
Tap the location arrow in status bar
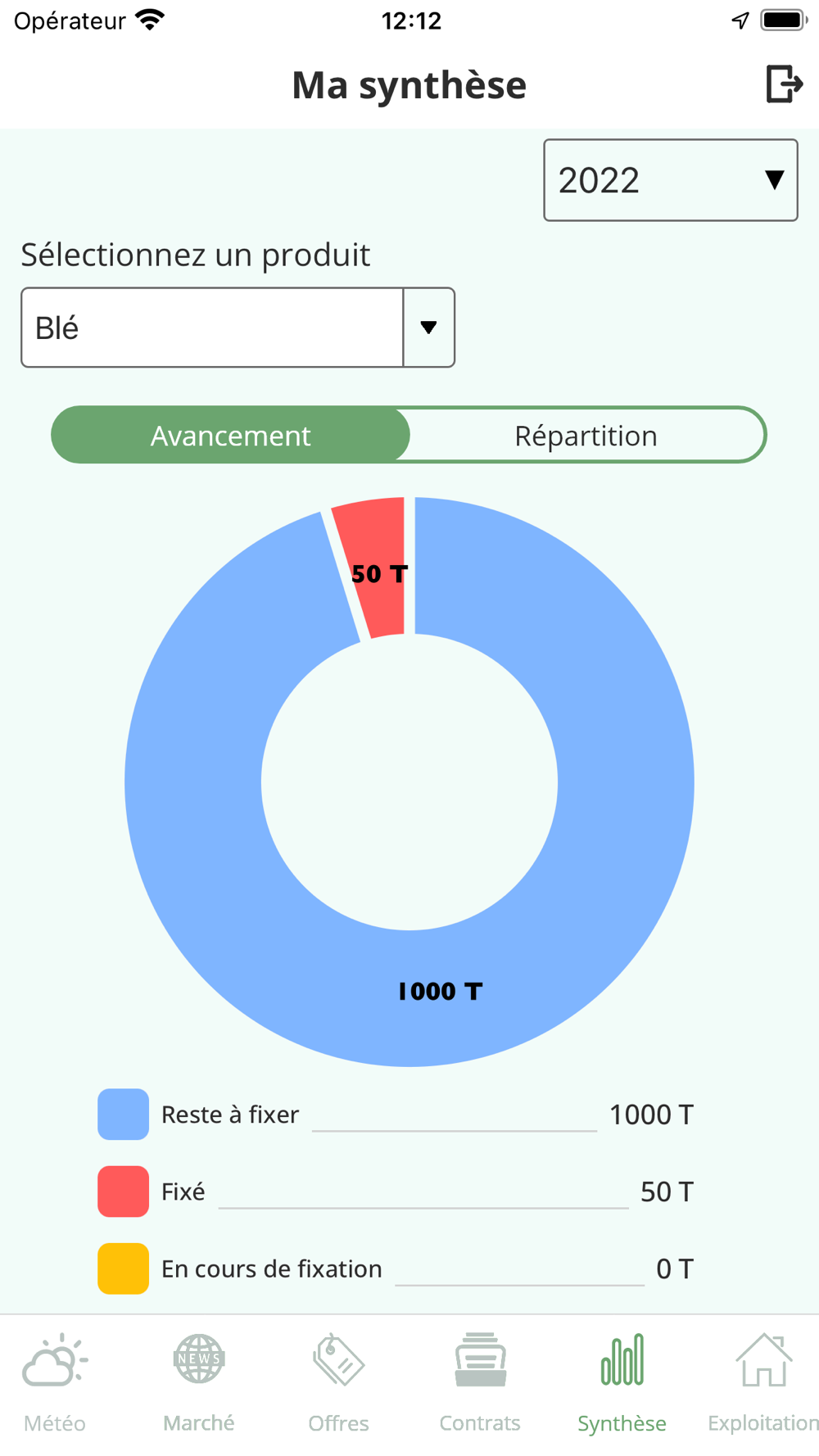point(740,20)
